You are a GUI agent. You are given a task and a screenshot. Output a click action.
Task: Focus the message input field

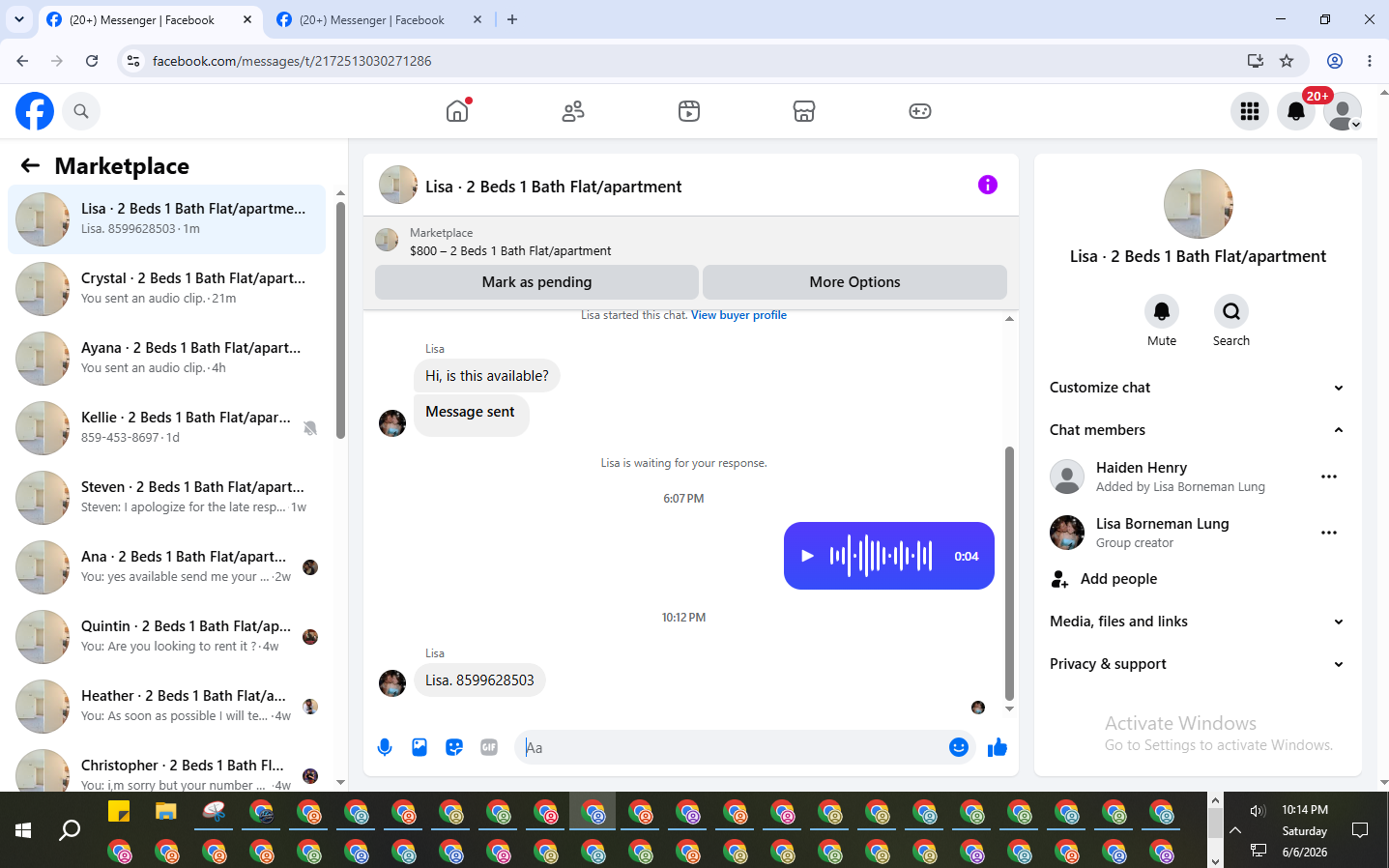(730, 747)
